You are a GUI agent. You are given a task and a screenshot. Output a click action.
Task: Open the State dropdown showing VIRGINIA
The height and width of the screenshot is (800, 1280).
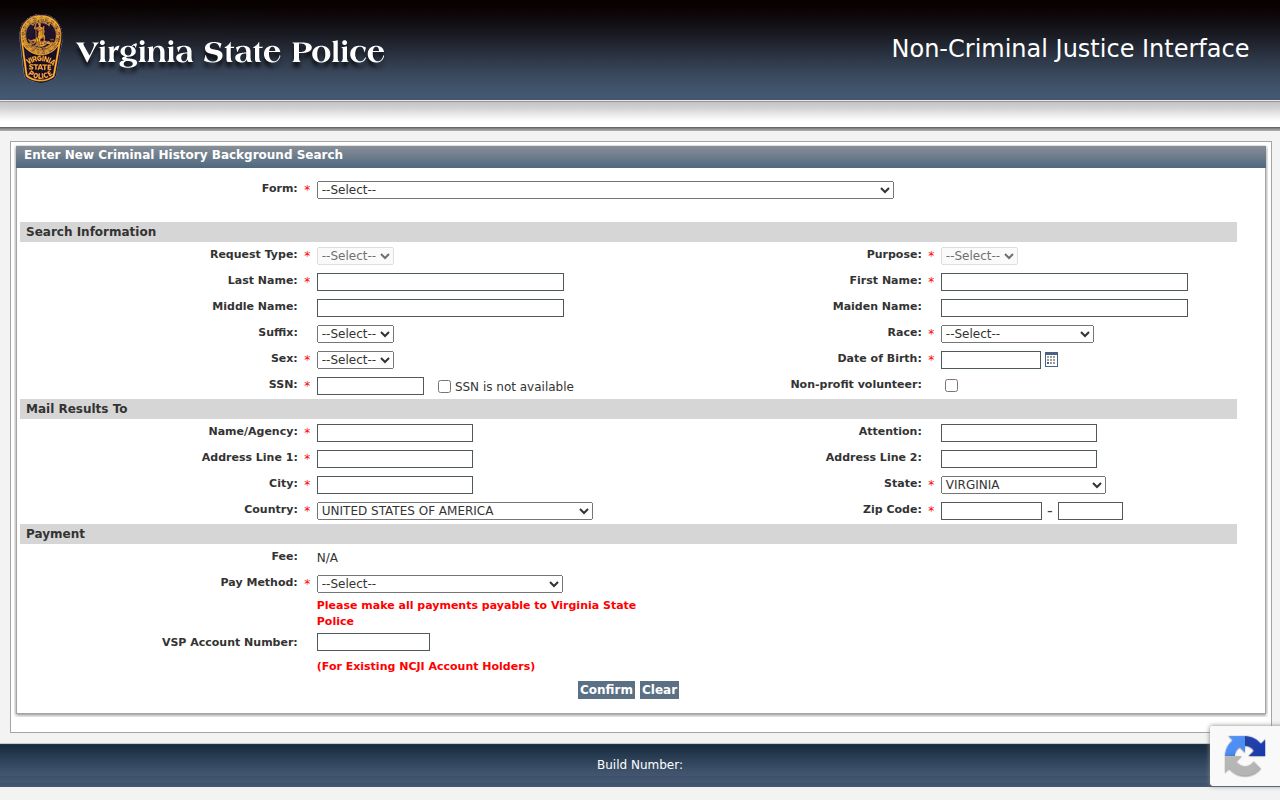tap(1023, 485)
